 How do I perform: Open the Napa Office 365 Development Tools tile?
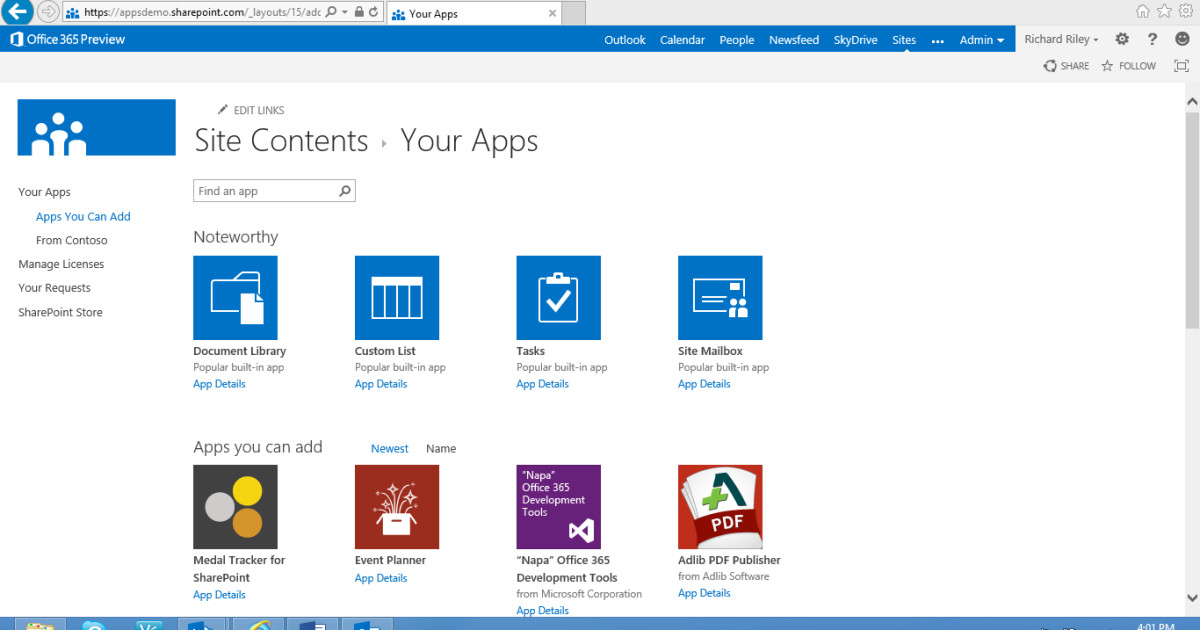558,506
